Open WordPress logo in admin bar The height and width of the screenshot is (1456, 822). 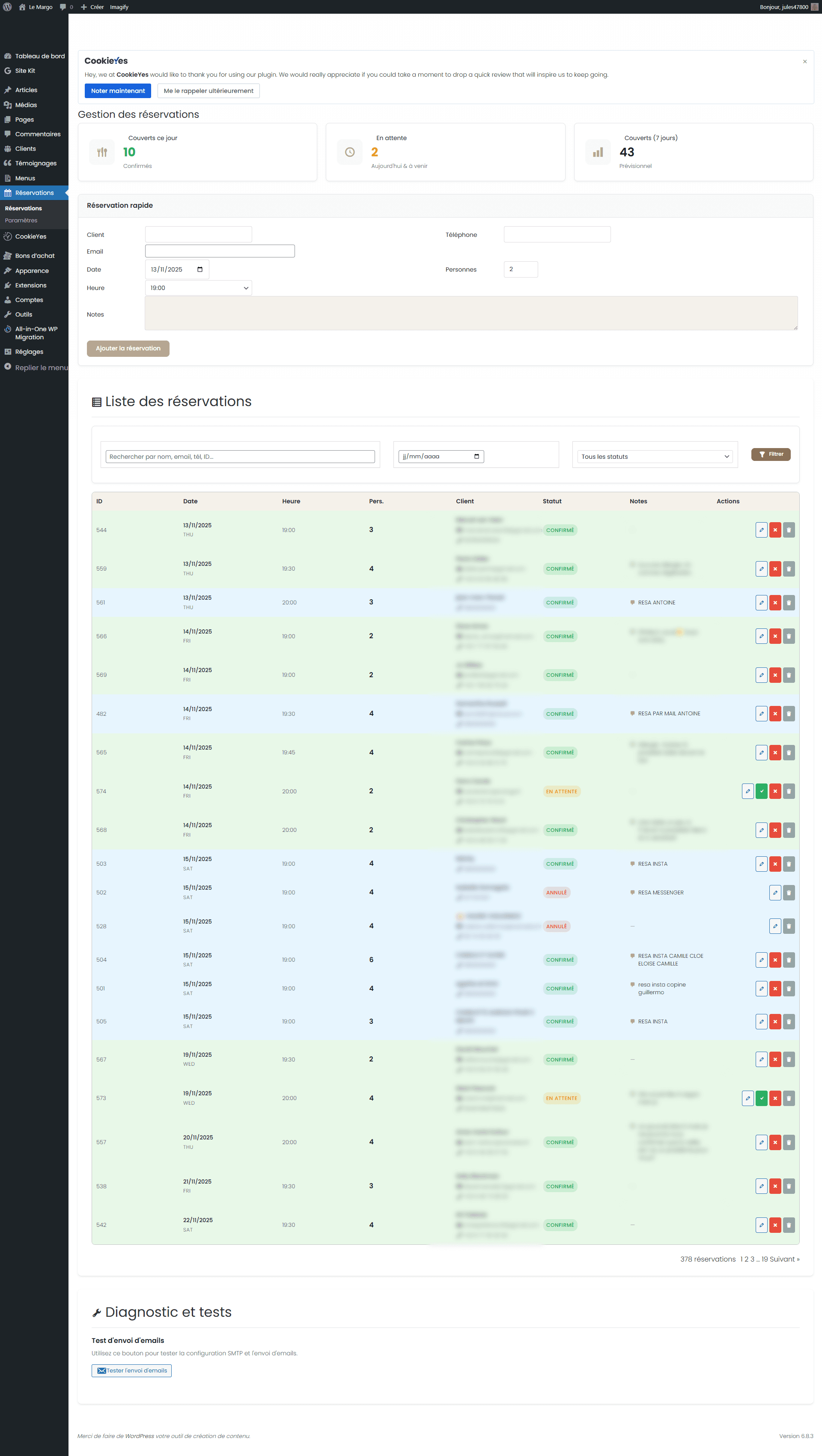tap(7, 7)
